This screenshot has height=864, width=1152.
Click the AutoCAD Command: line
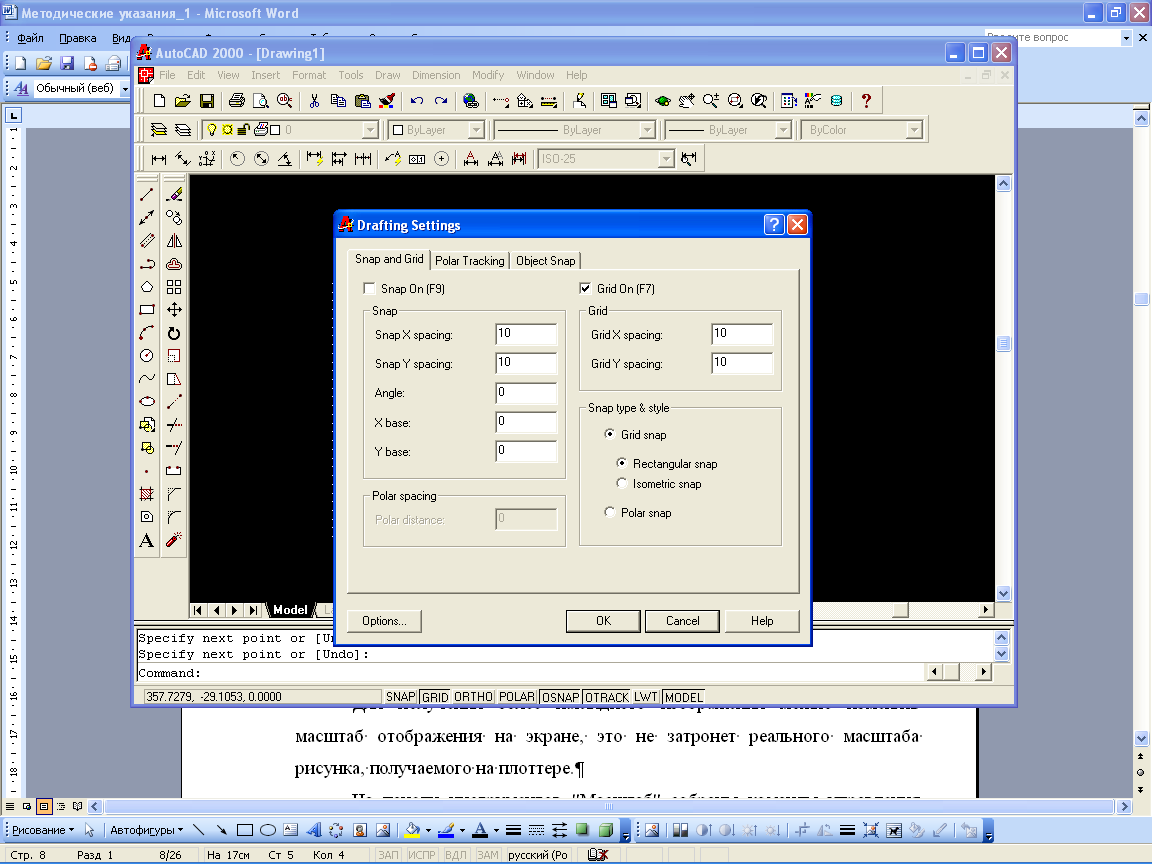pos(529,673)
